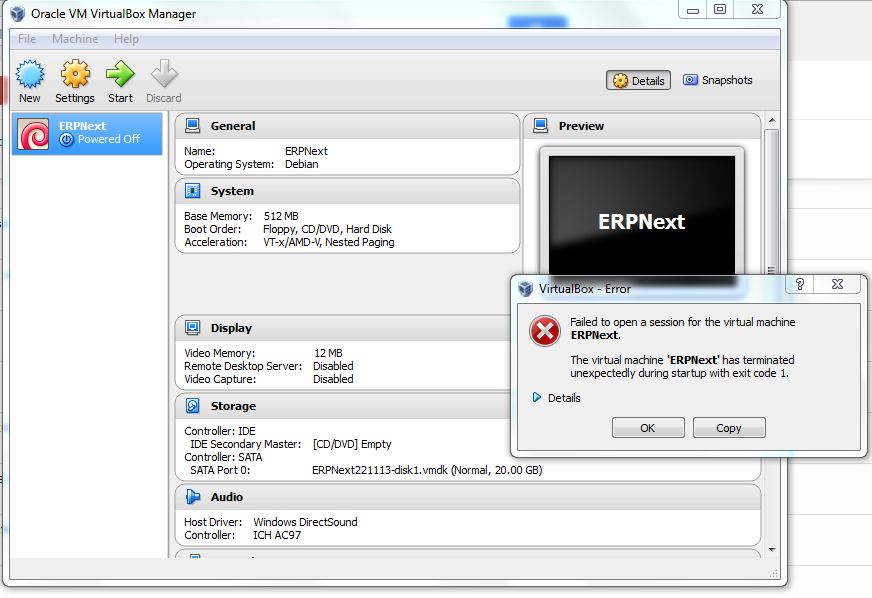The image size is (872, 598).
Task: Click the Audio section header title
Action: point(226,497)
